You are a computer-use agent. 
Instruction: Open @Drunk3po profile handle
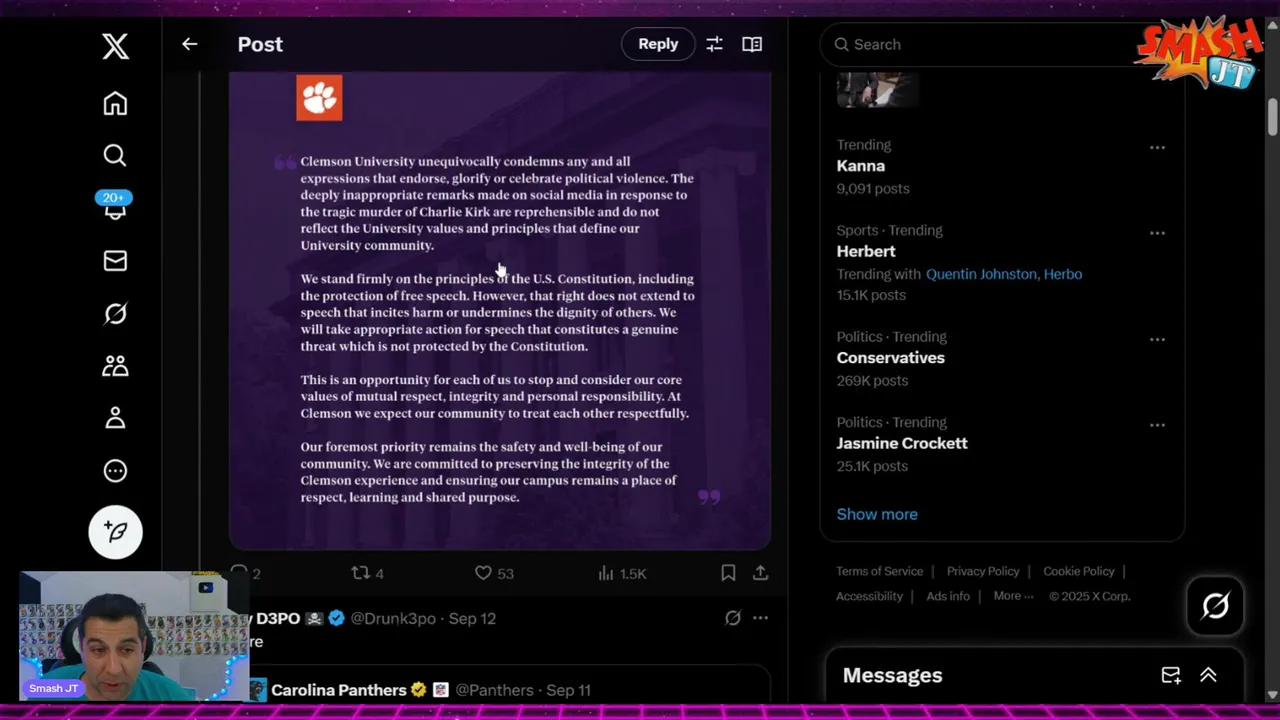point(393,619)
